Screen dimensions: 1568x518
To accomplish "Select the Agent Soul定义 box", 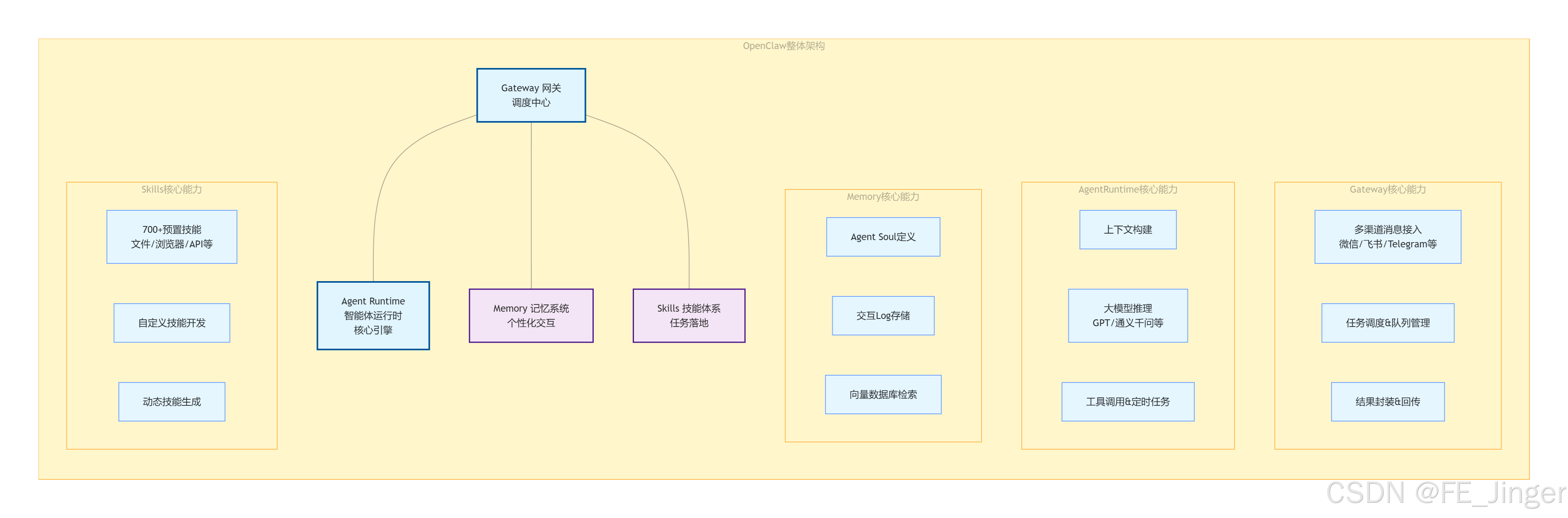I will [x=883, y=237].
